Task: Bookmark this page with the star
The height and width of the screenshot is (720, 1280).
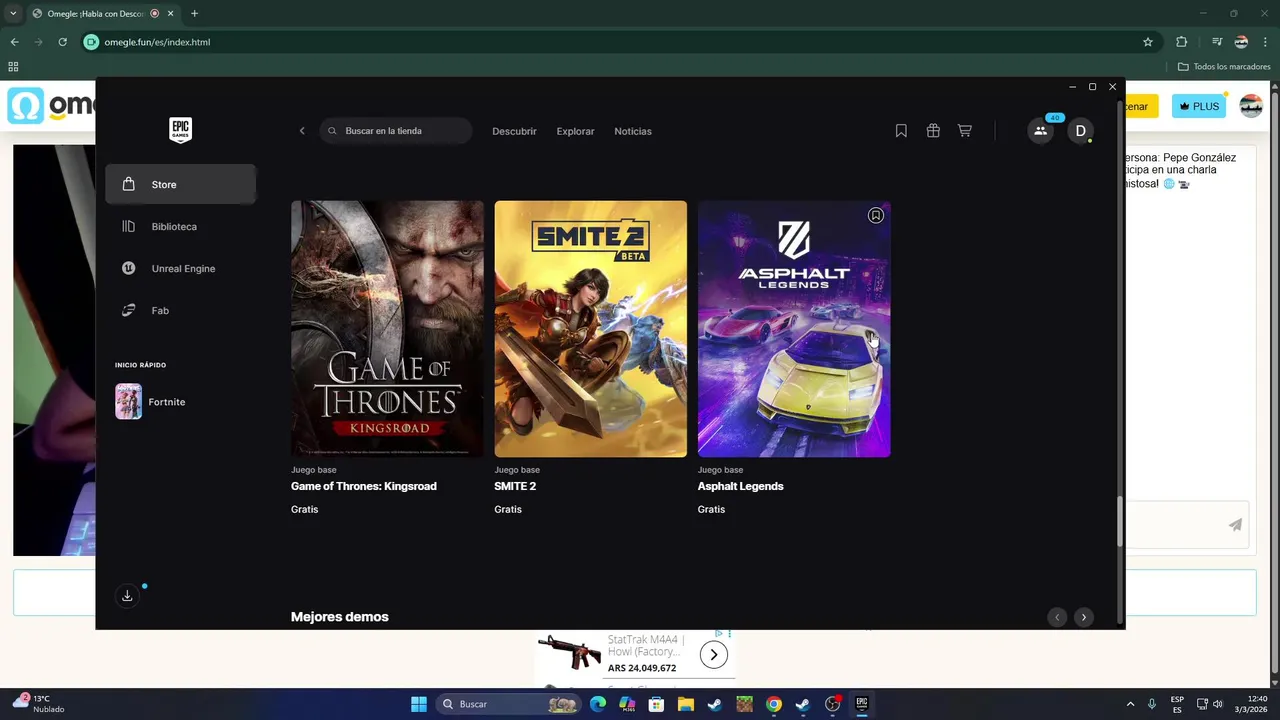Action: coord(1148,42)
